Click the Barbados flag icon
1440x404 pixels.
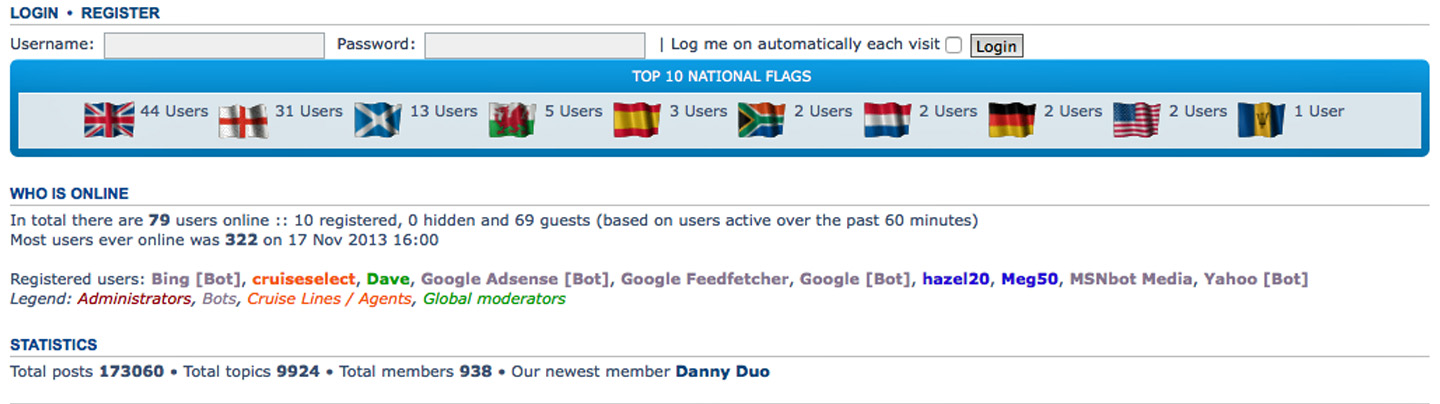point(1261,120)
